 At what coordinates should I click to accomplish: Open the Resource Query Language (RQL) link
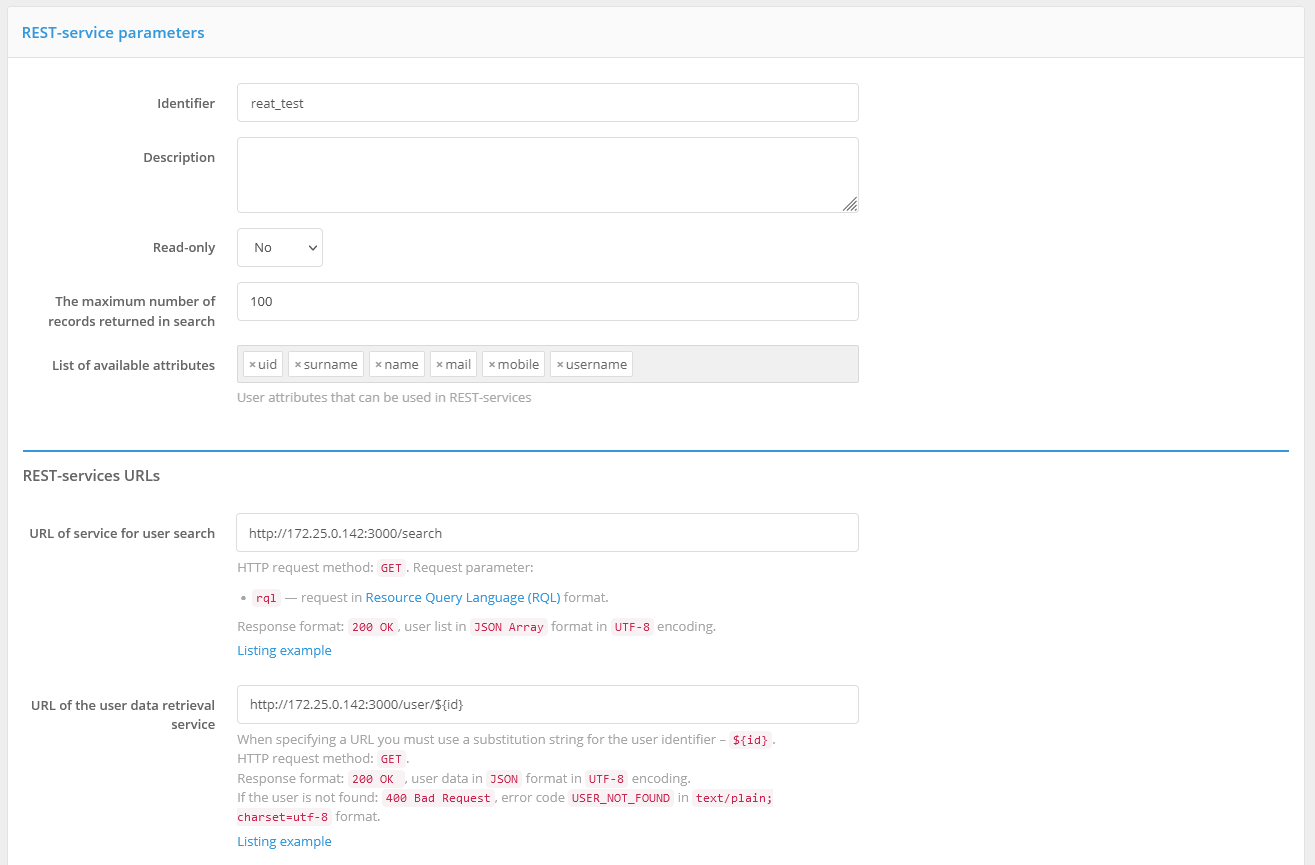click(462, 598)
